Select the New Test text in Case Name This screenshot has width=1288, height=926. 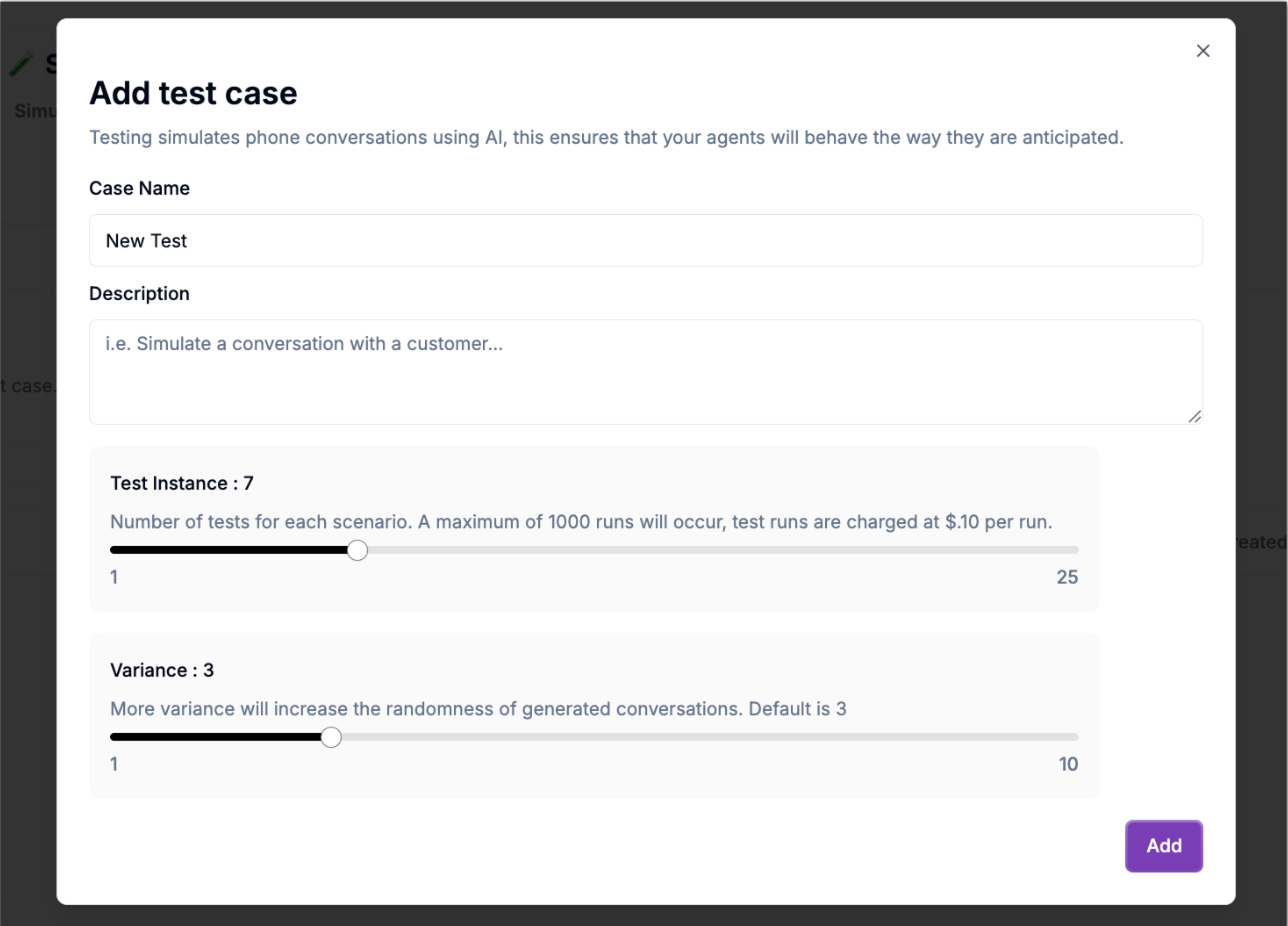click(x=146, y=240)
